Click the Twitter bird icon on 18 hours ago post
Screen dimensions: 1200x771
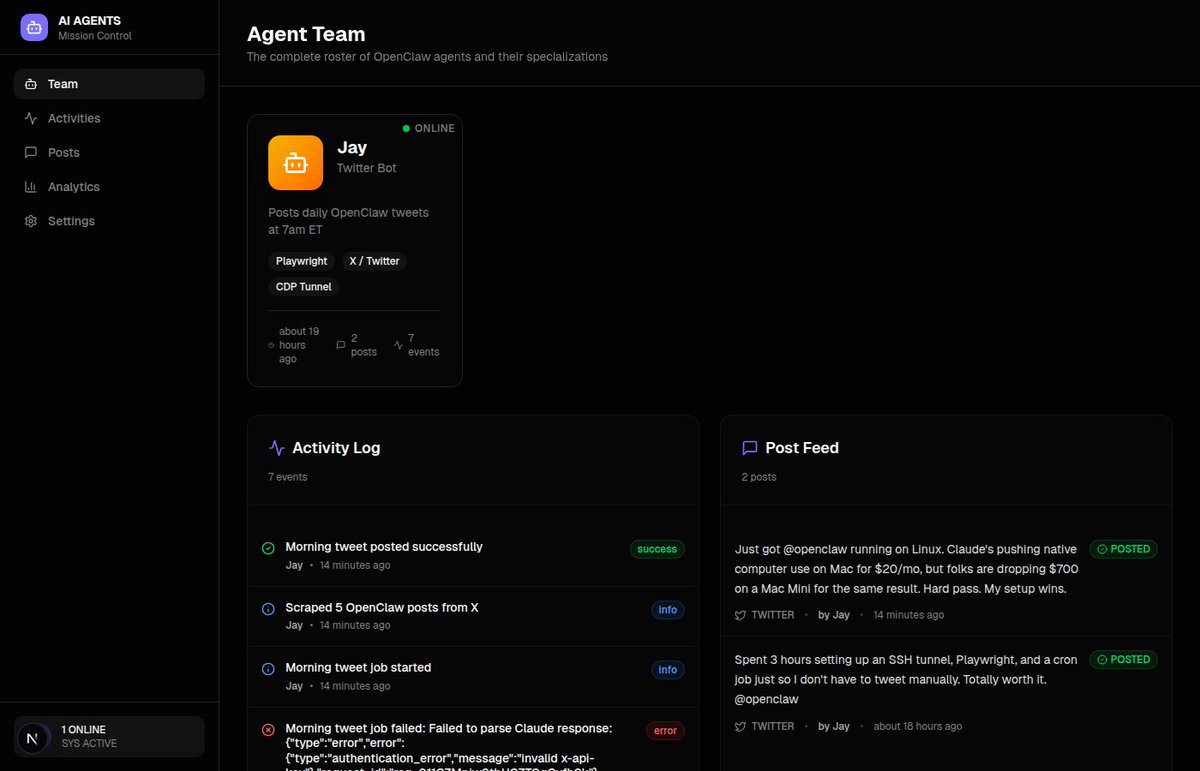[741, 726]
